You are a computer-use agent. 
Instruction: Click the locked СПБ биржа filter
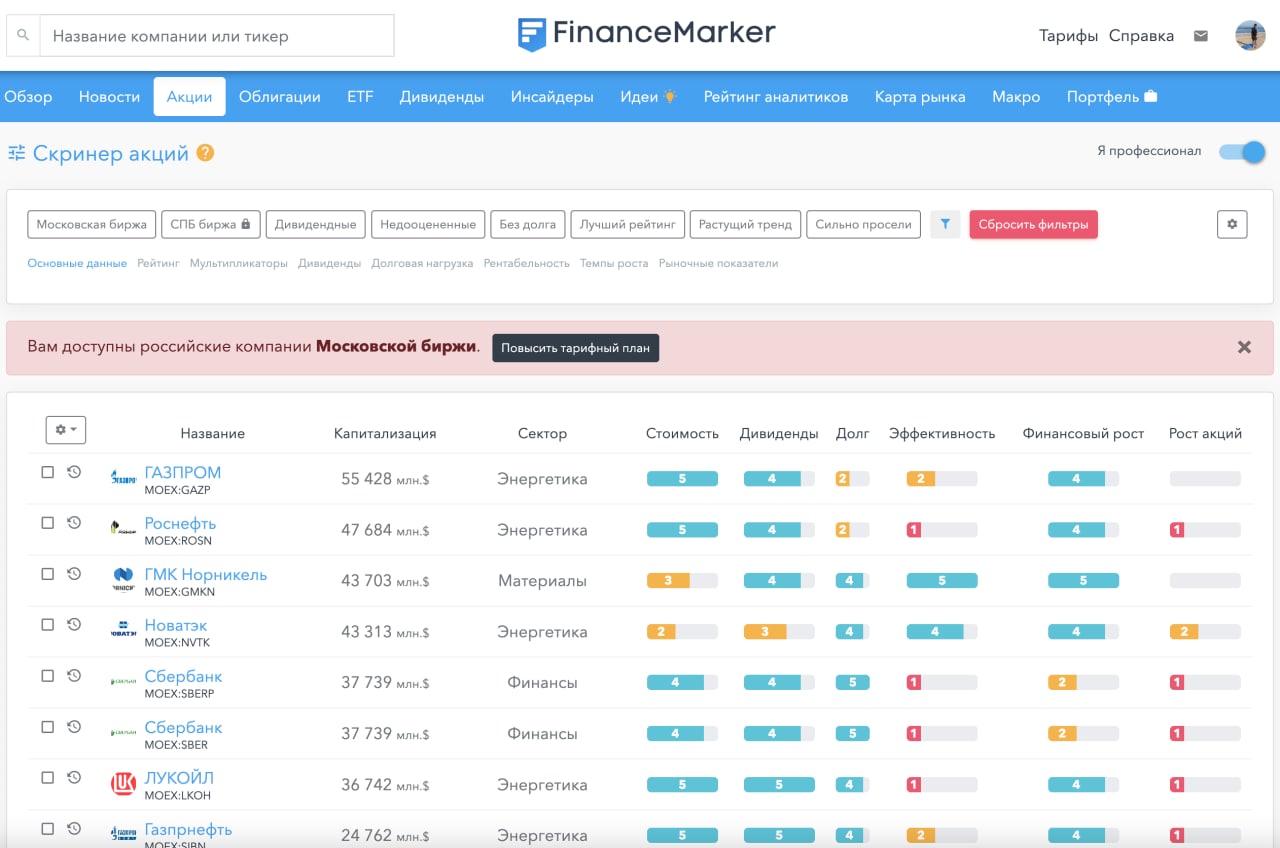coord(211,224)
